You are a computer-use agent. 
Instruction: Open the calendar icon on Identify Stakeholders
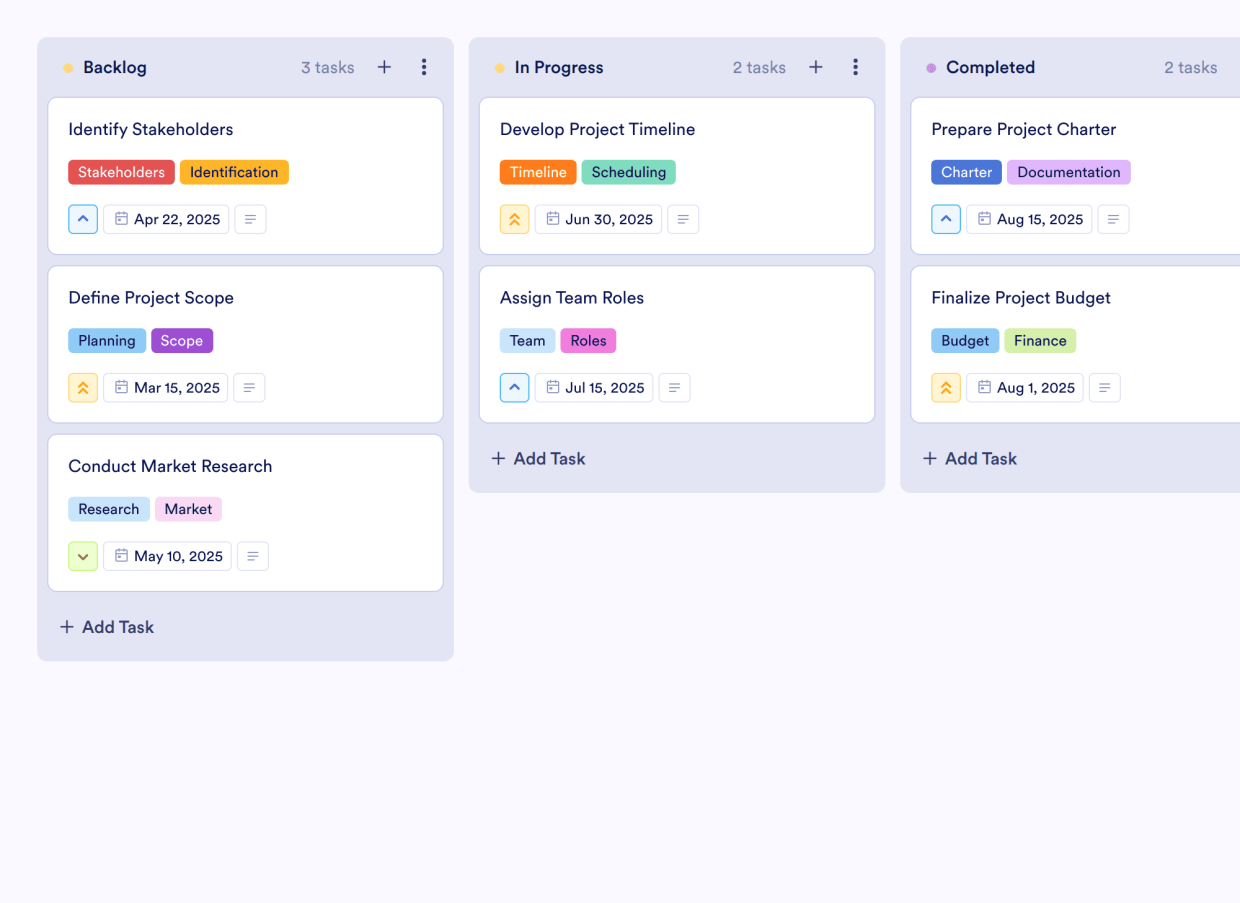tap(166, 219)
